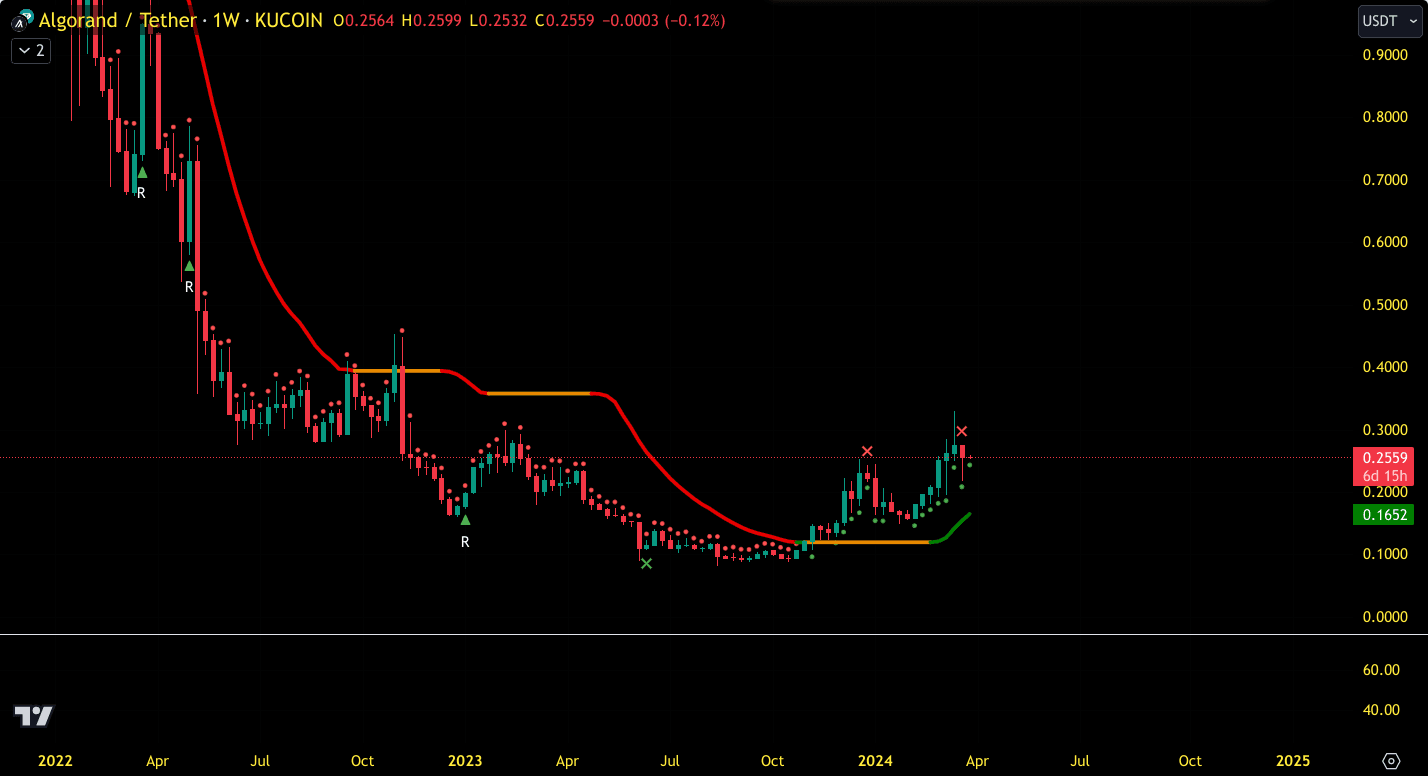Click the 0.5000 price axis label
Image resolution: width=1428 pixels, height=776 pixels.
(1385, 305)
